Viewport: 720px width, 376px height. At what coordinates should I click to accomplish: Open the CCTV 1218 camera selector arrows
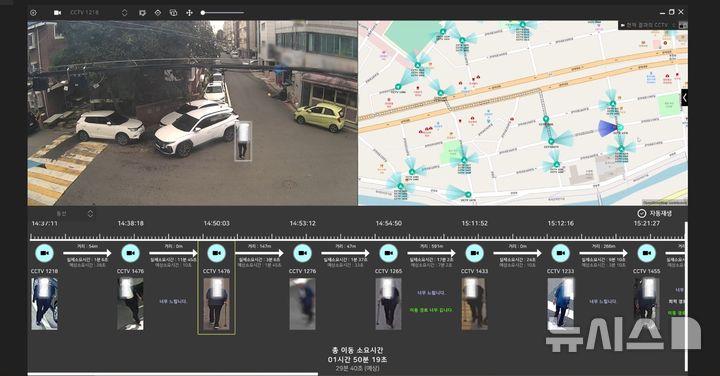pos(124,13)
